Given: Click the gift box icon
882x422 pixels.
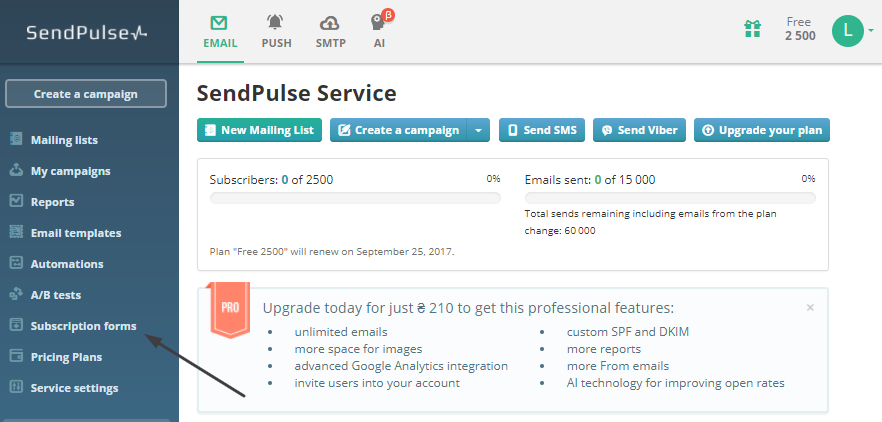Looking at the screenshot, I should point(752,29).
